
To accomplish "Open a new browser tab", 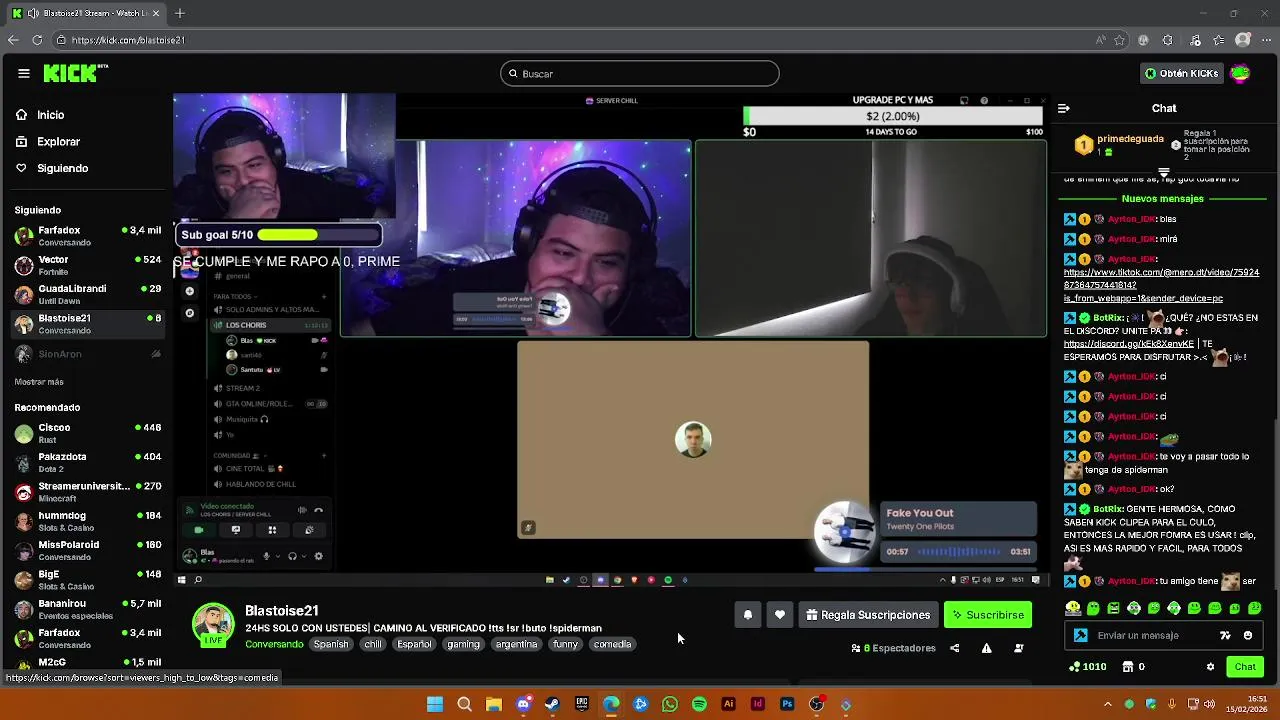I will click(x=180, y=13).
